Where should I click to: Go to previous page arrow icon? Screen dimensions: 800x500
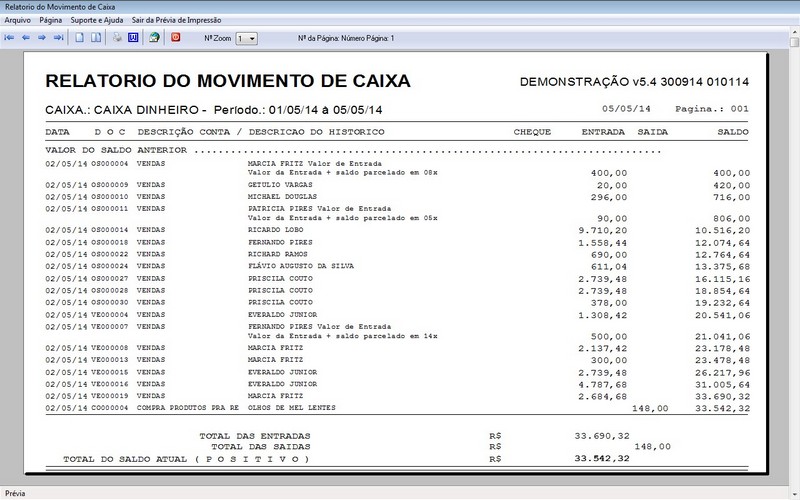26,38
